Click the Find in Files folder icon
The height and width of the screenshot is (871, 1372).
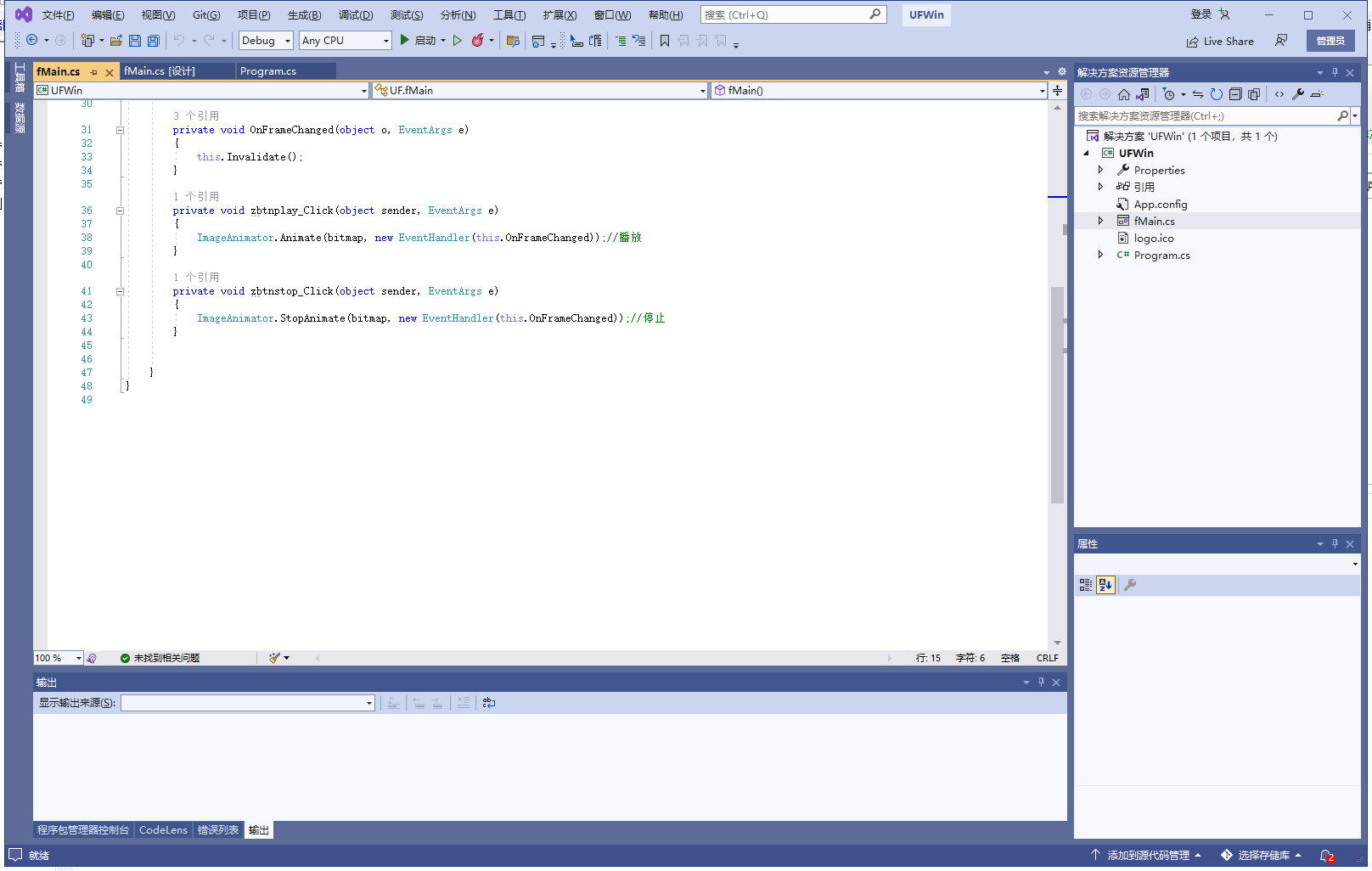(513, 40)
